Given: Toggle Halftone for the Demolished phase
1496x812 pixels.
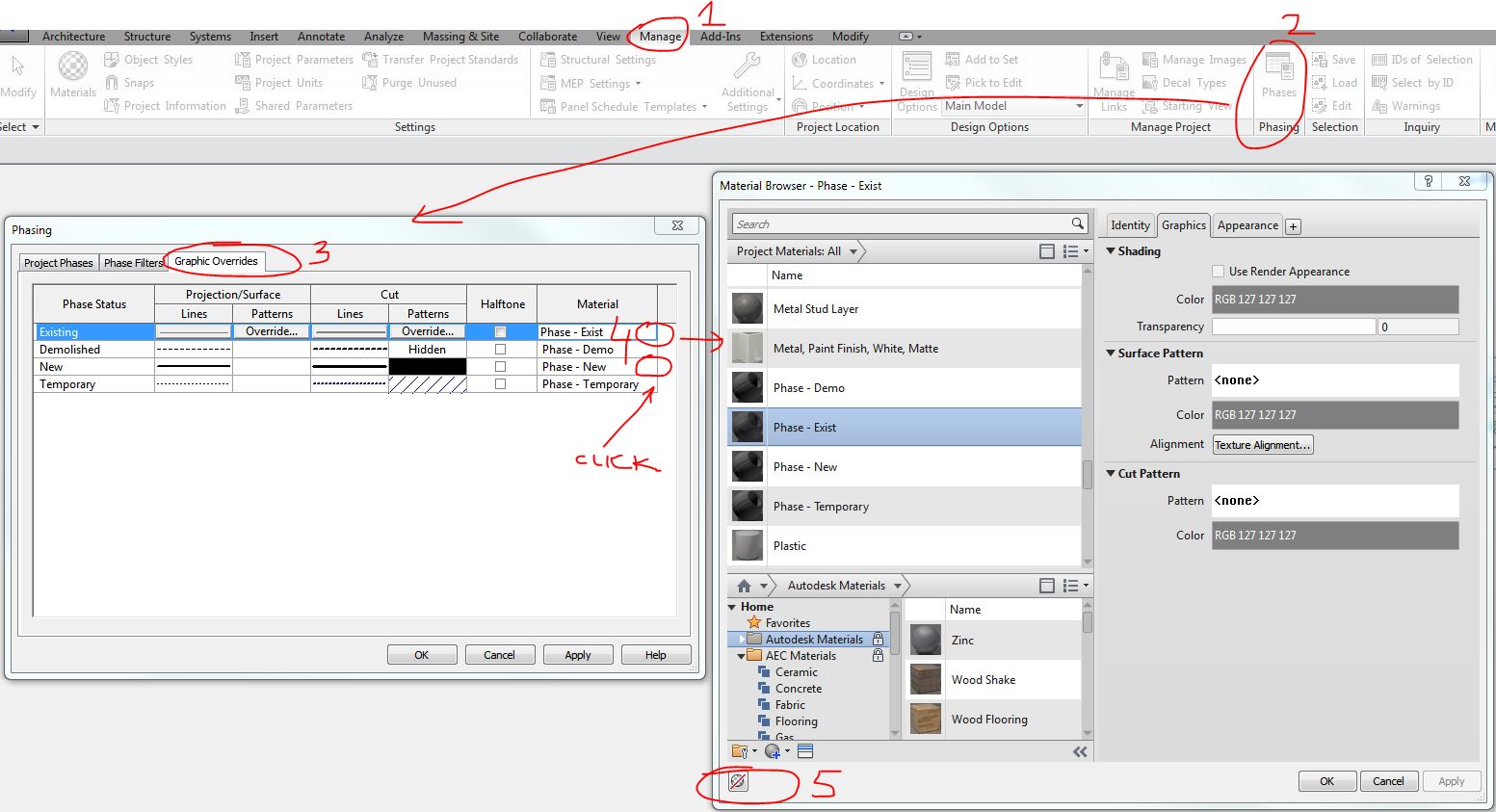Looking at the screenshot, I should [500, 350].
